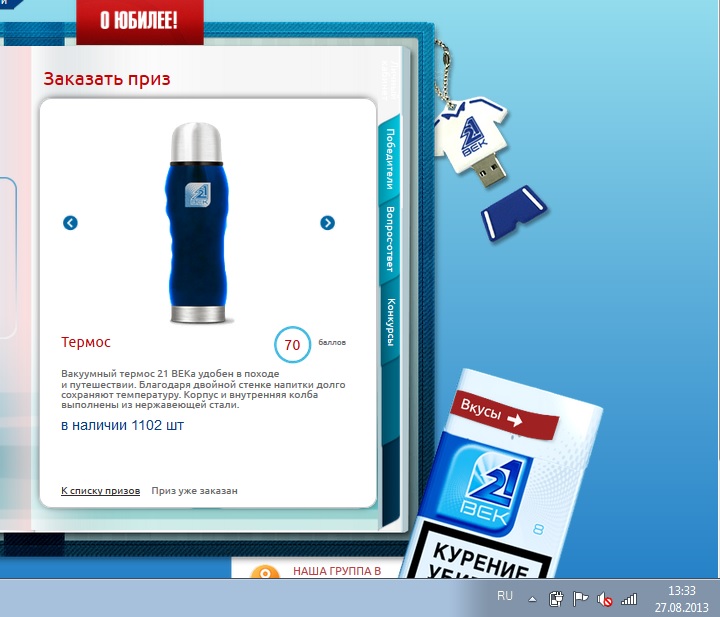Click the blue shorts USB cap

(514, 213)
